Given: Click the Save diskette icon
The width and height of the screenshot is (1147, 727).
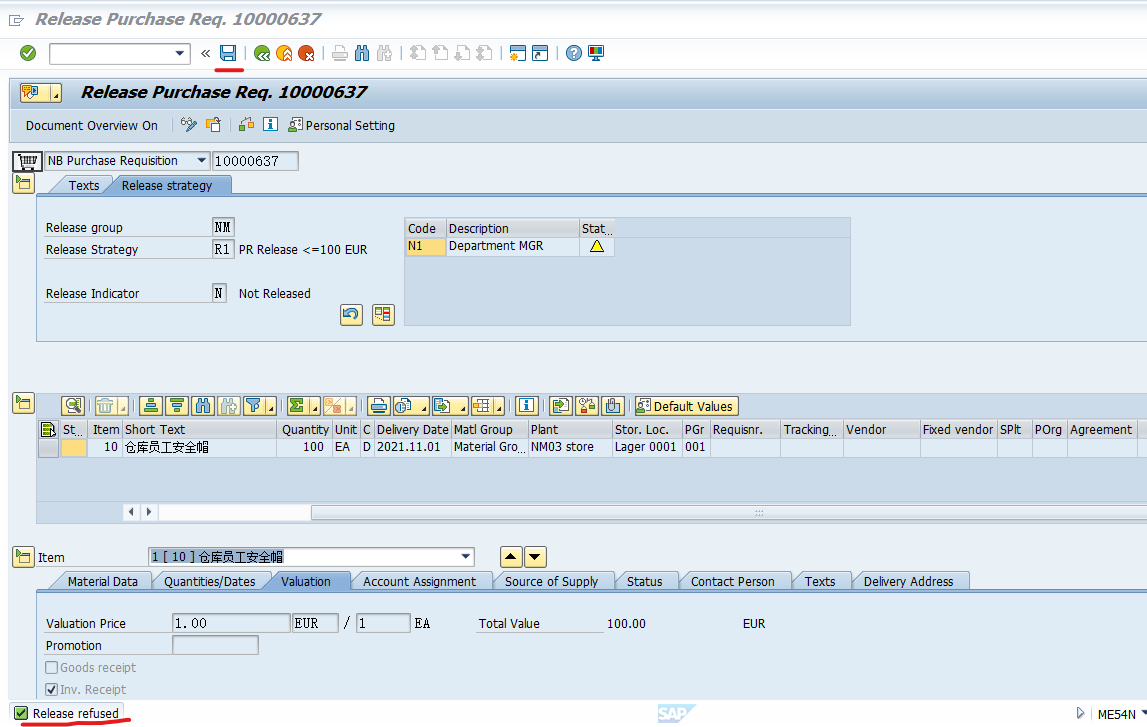Looking at the screenshot, I should pyautogui.click(x=228, y=53).
